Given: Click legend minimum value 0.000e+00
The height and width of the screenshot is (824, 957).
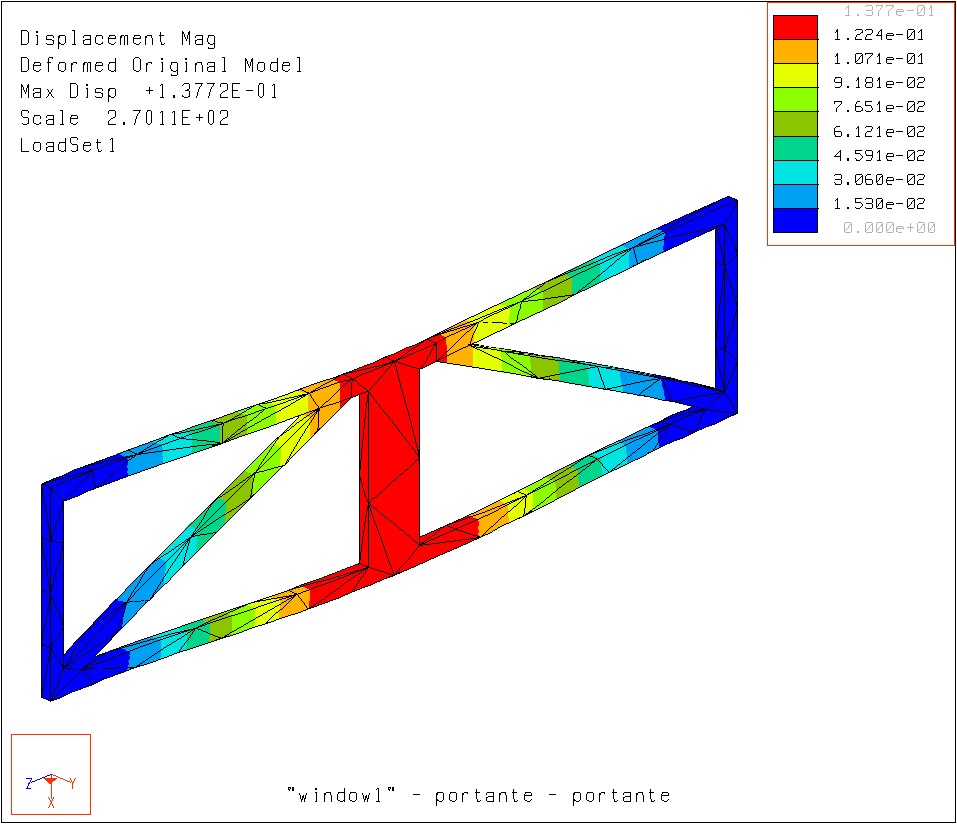Looking at the screenshot, I should coord(889,228).
